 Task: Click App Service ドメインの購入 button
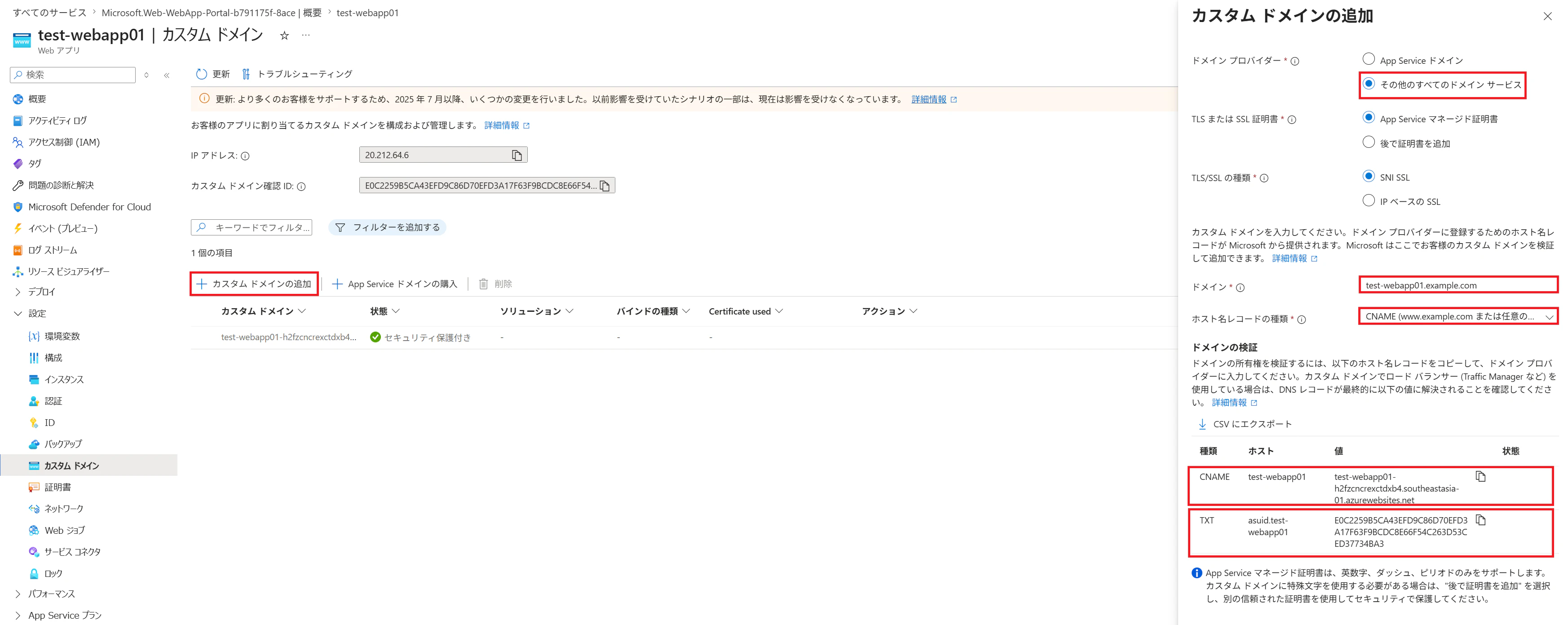pyautogui.click(x=394, y=284)
